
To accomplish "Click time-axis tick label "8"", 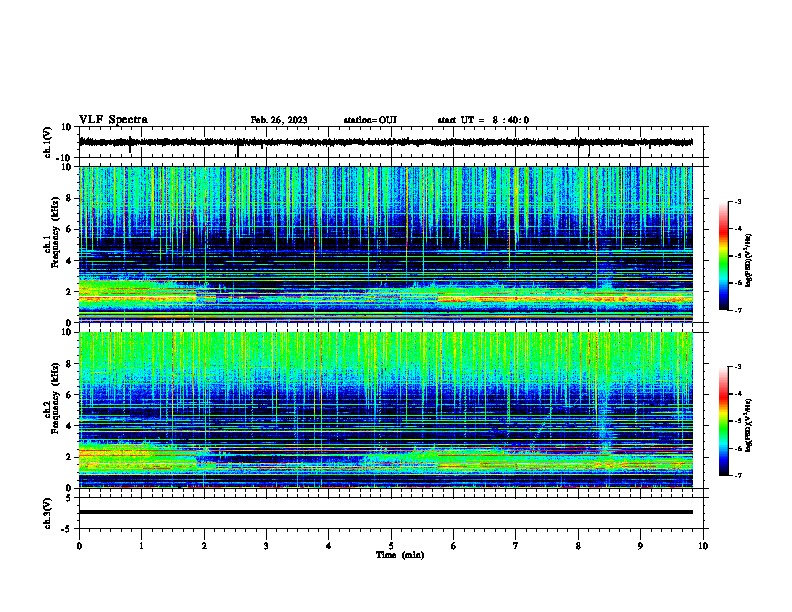I will (578, 546).
